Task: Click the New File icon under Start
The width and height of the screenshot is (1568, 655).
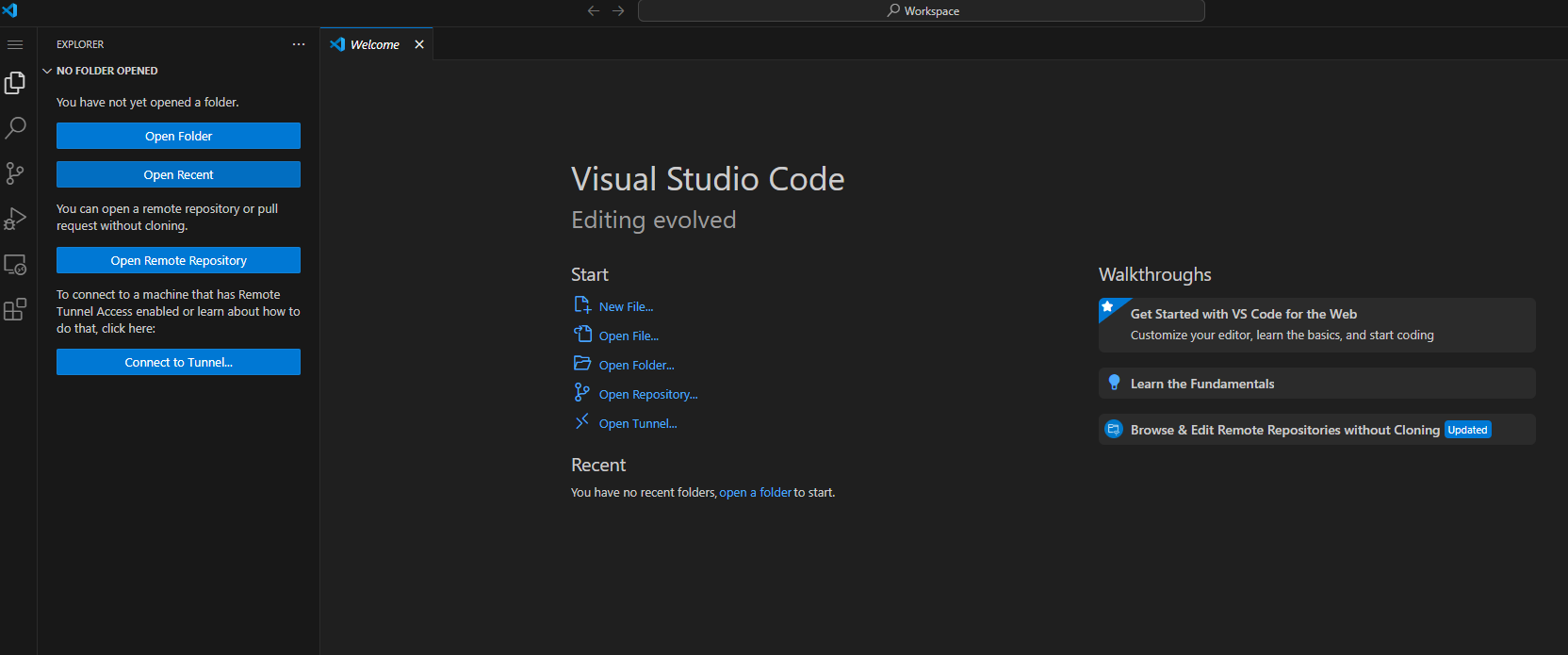Action: [582, 305]
